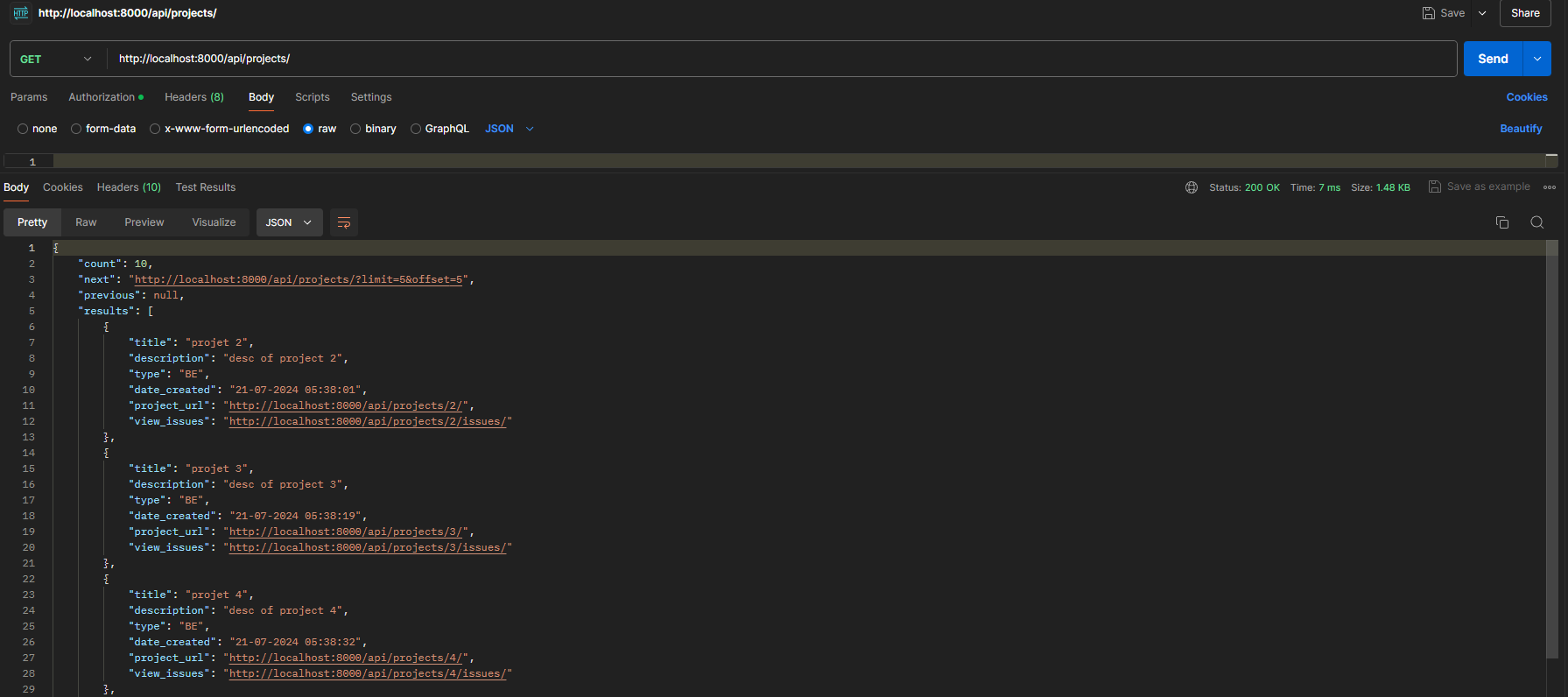
Task: Choose the binary body type
Action: (x=355, y=129)
